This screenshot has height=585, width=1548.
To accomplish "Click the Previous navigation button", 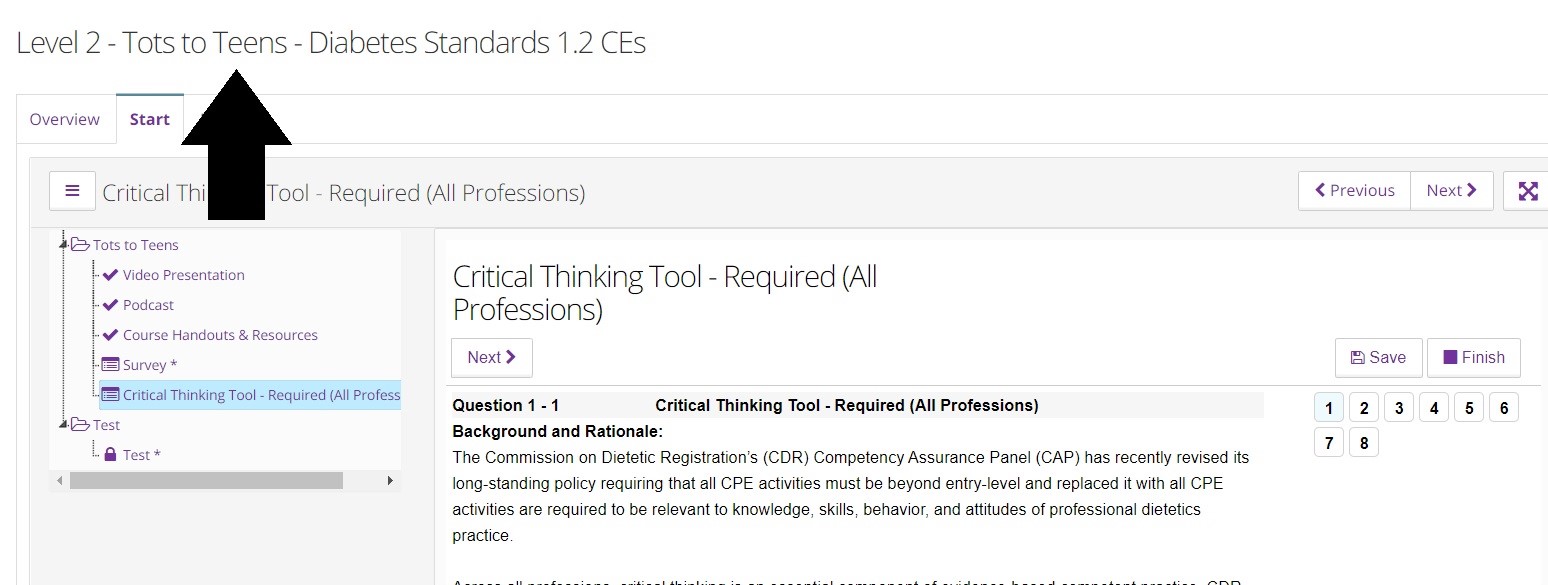I will click(x=1354, y=191).
